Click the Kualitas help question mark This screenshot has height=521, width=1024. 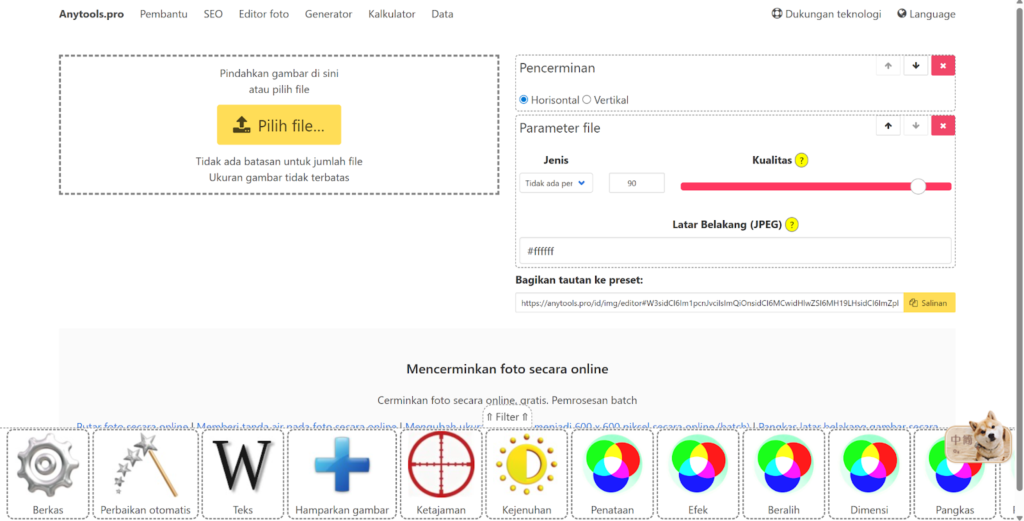801,160
